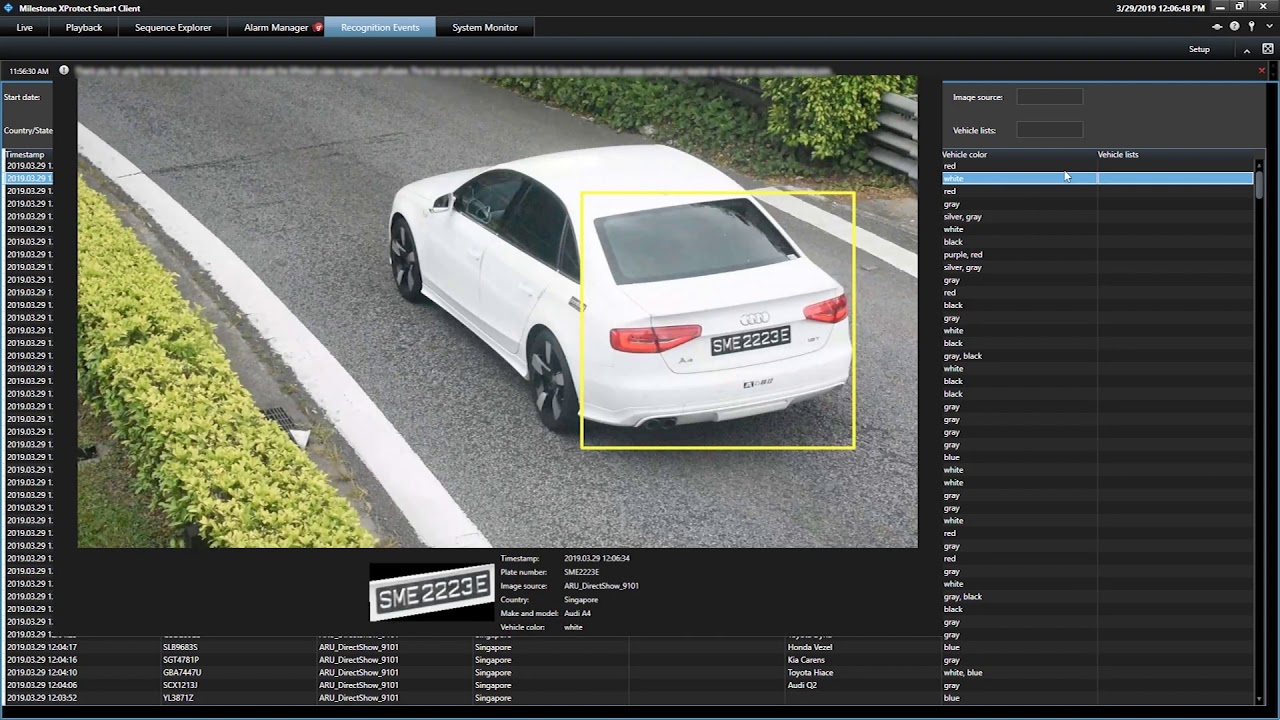
Task: Dismiss the notice with the red X
Action: click(x=1262, y=71)
